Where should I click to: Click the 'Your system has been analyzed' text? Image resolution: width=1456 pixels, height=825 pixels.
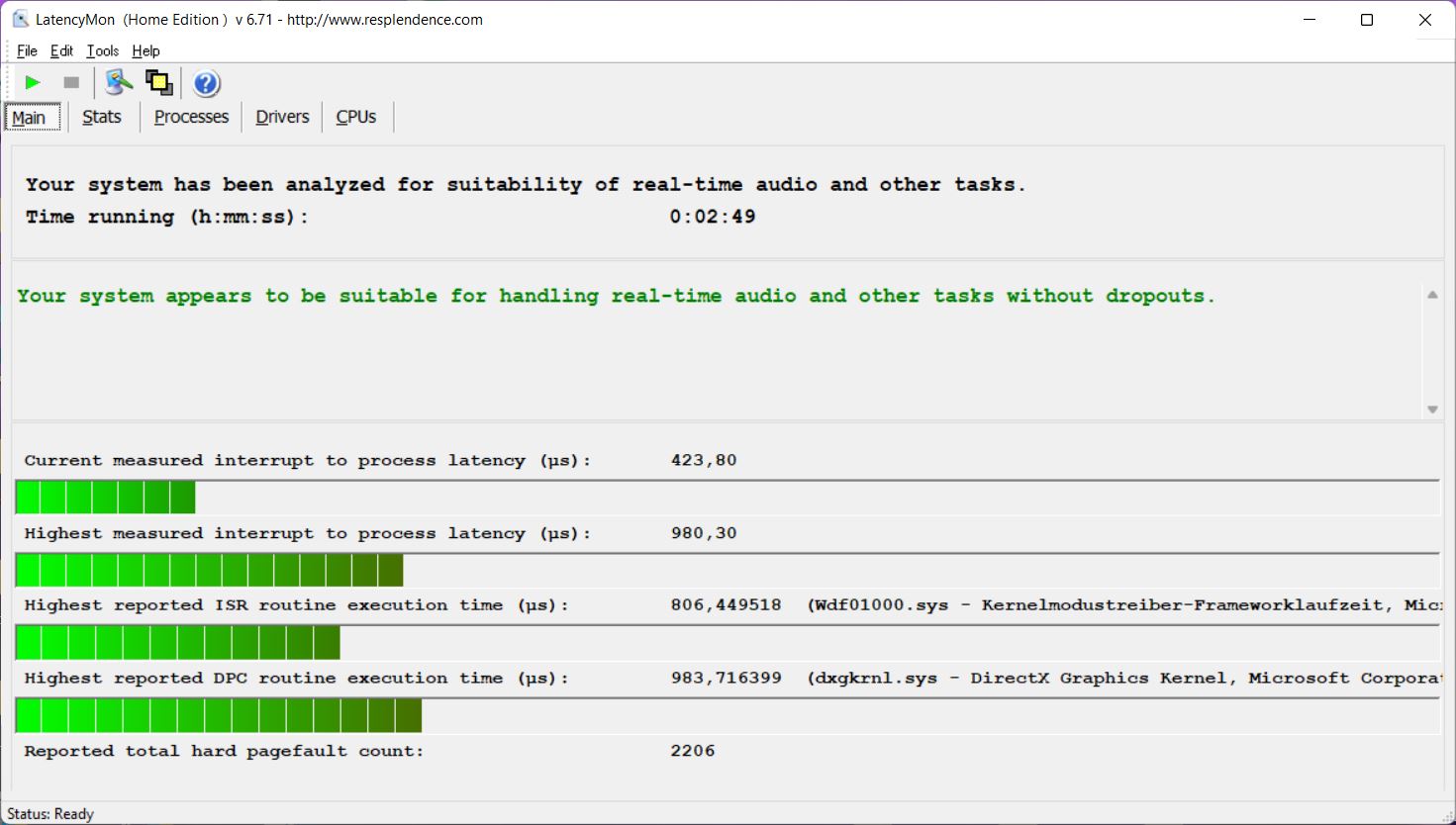526,185
